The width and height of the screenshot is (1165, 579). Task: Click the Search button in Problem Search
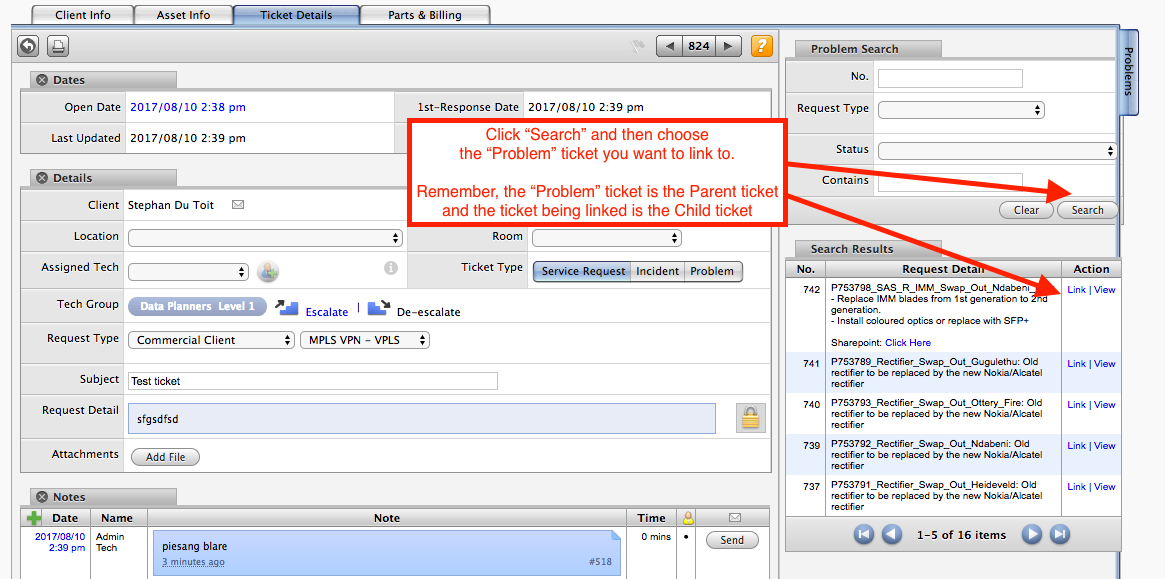click(x=1087, y=210)
